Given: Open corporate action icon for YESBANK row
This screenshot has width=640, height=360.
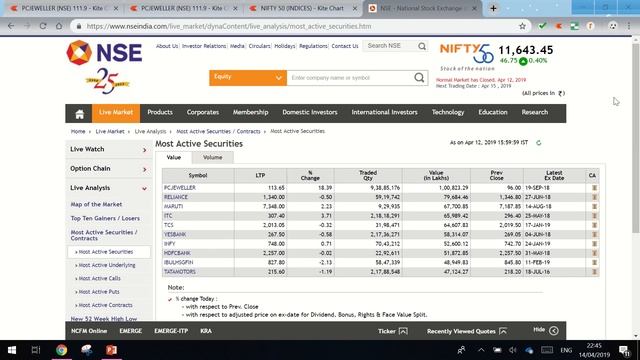Looking at the screenshot, I should click(594, 235).
